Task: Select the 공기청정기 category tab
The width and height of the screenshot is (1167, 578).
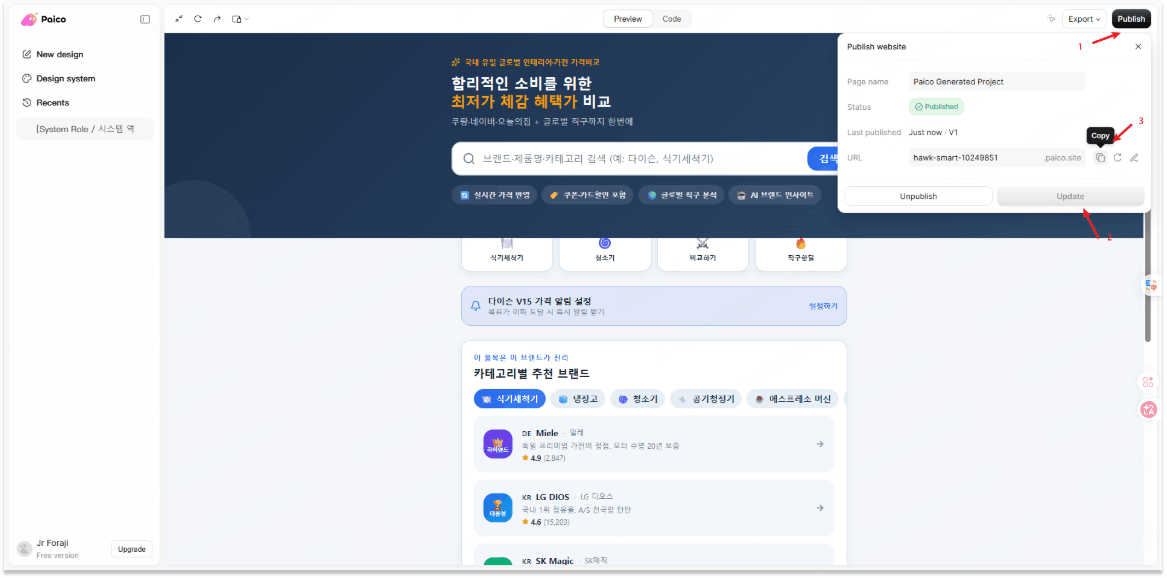Action: tap(706, 399)
